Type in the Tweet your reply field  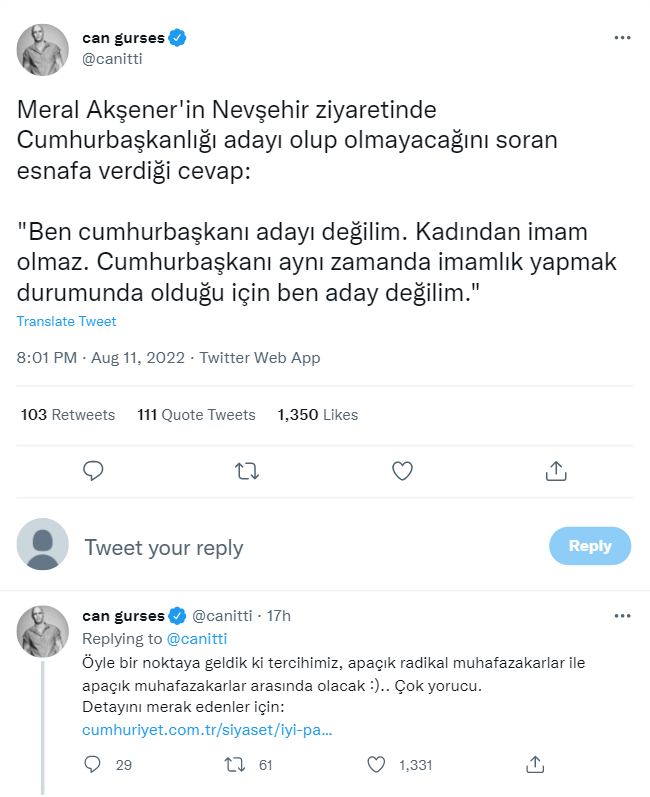(x=300, y=547)
